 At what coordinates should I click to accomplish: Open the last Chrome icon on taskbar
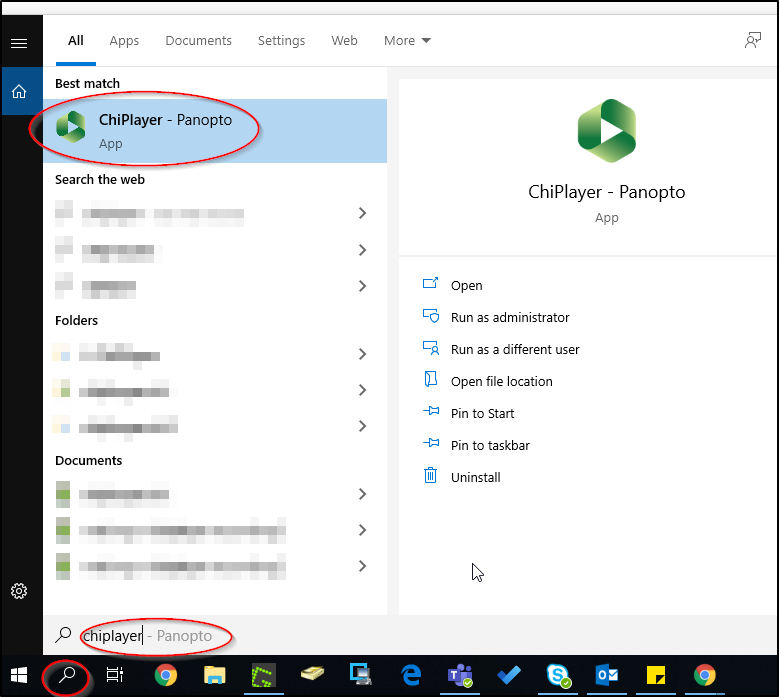[x=704, y=675]
